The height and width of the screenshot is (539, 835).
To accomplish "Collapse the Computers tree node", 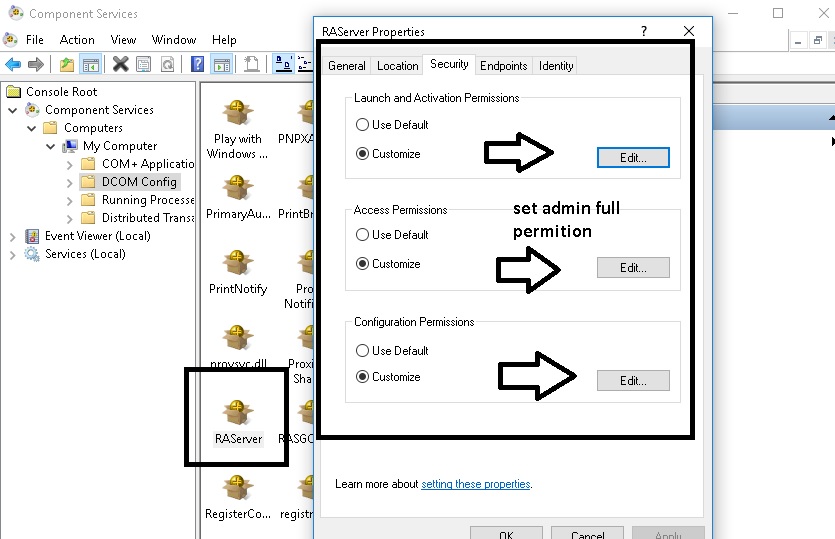I will pyautogui.click(x=32, y=128).
